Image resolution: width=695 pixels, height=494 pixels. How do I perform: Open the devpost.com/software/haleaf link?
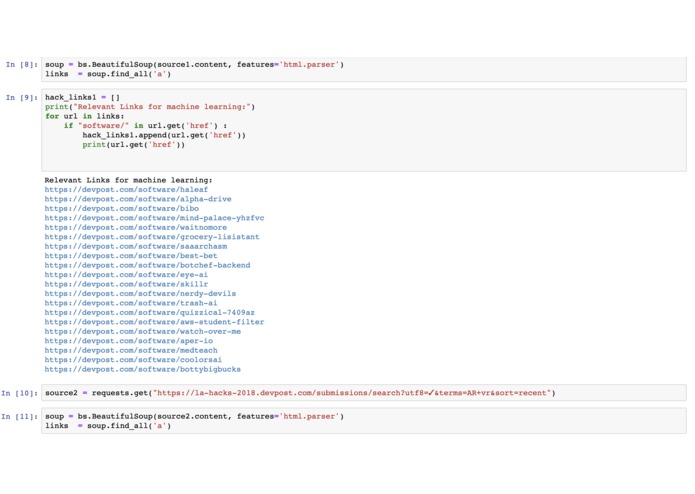[126, 190]
